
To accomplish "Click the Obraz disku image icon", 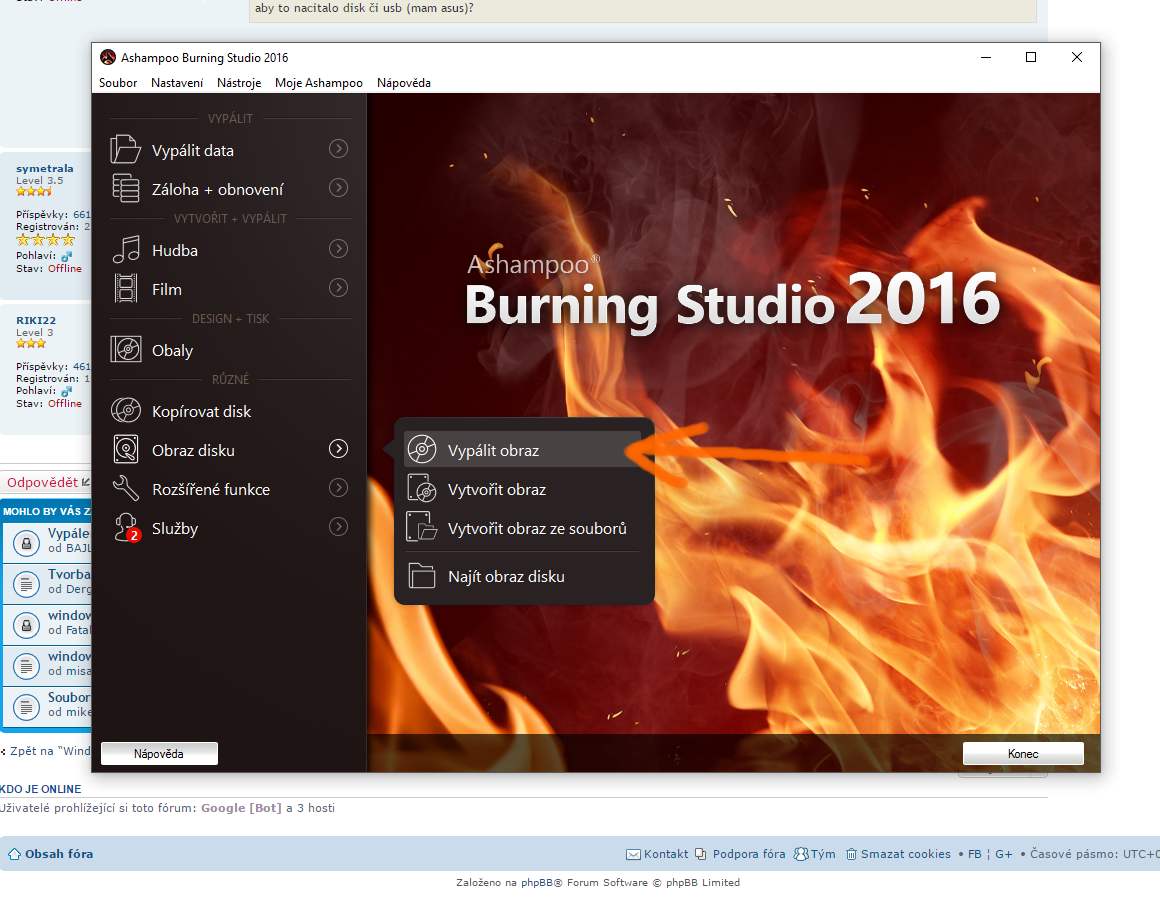I will click(x=126, y=449).
